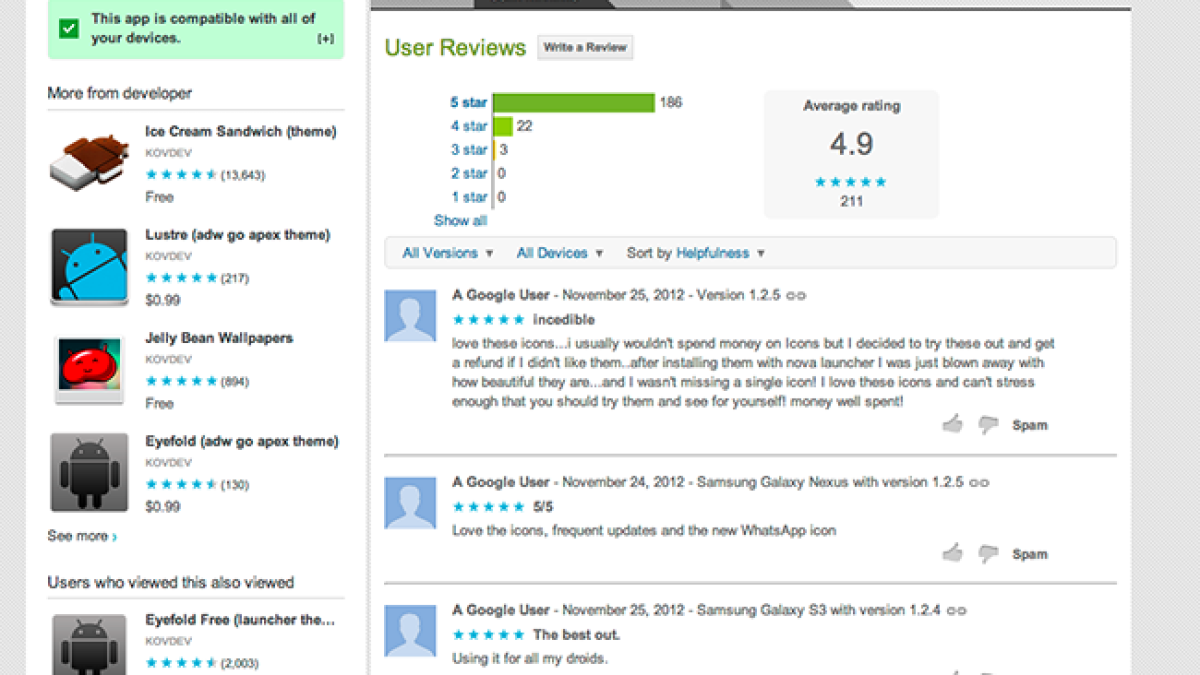Screen dimensions: 1200x675
Task: Open the Sort by Helpfulness dropdown
Action: 696,253
